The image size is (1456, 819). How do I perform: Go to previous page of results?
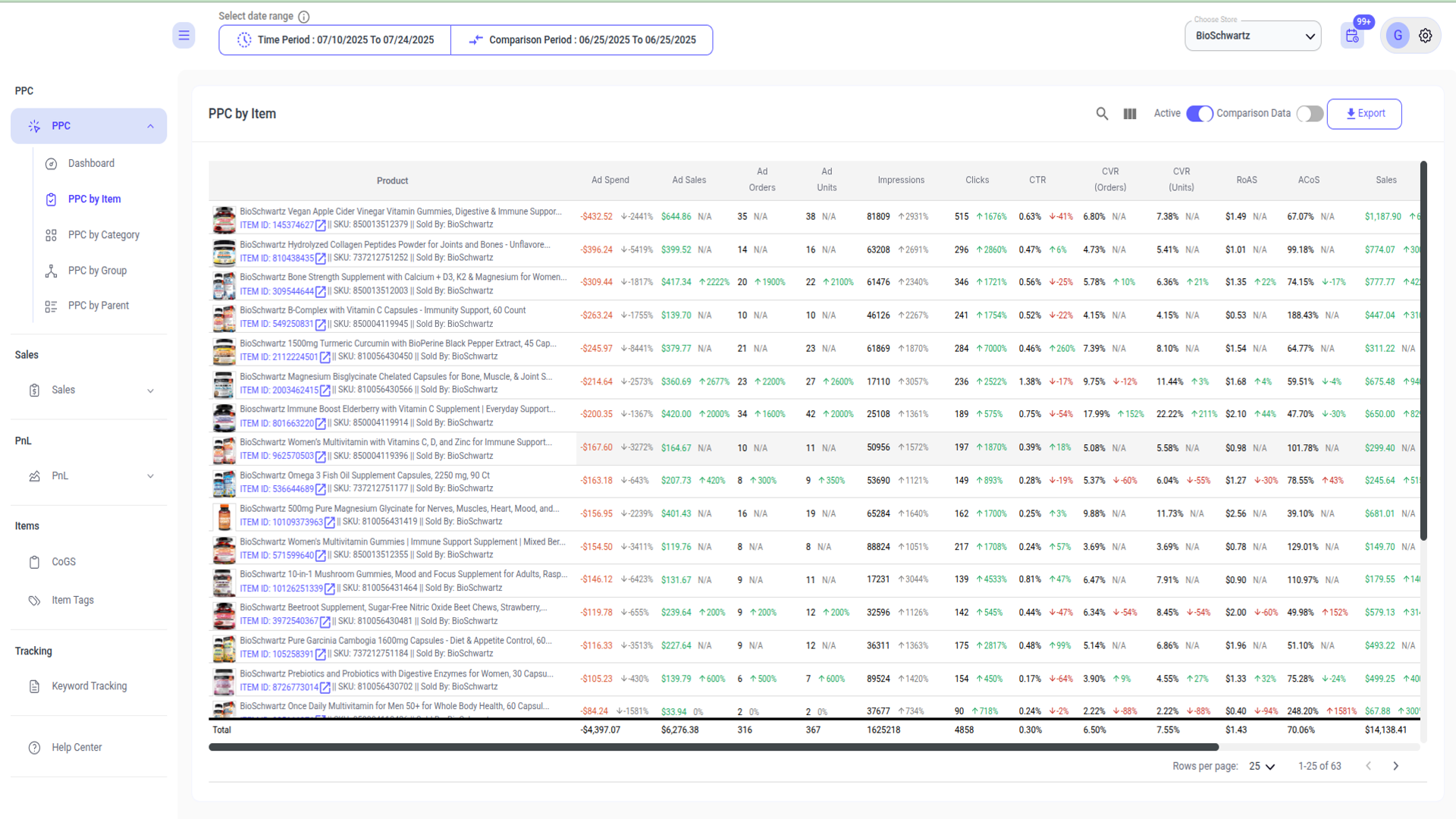pos(1369,766)
